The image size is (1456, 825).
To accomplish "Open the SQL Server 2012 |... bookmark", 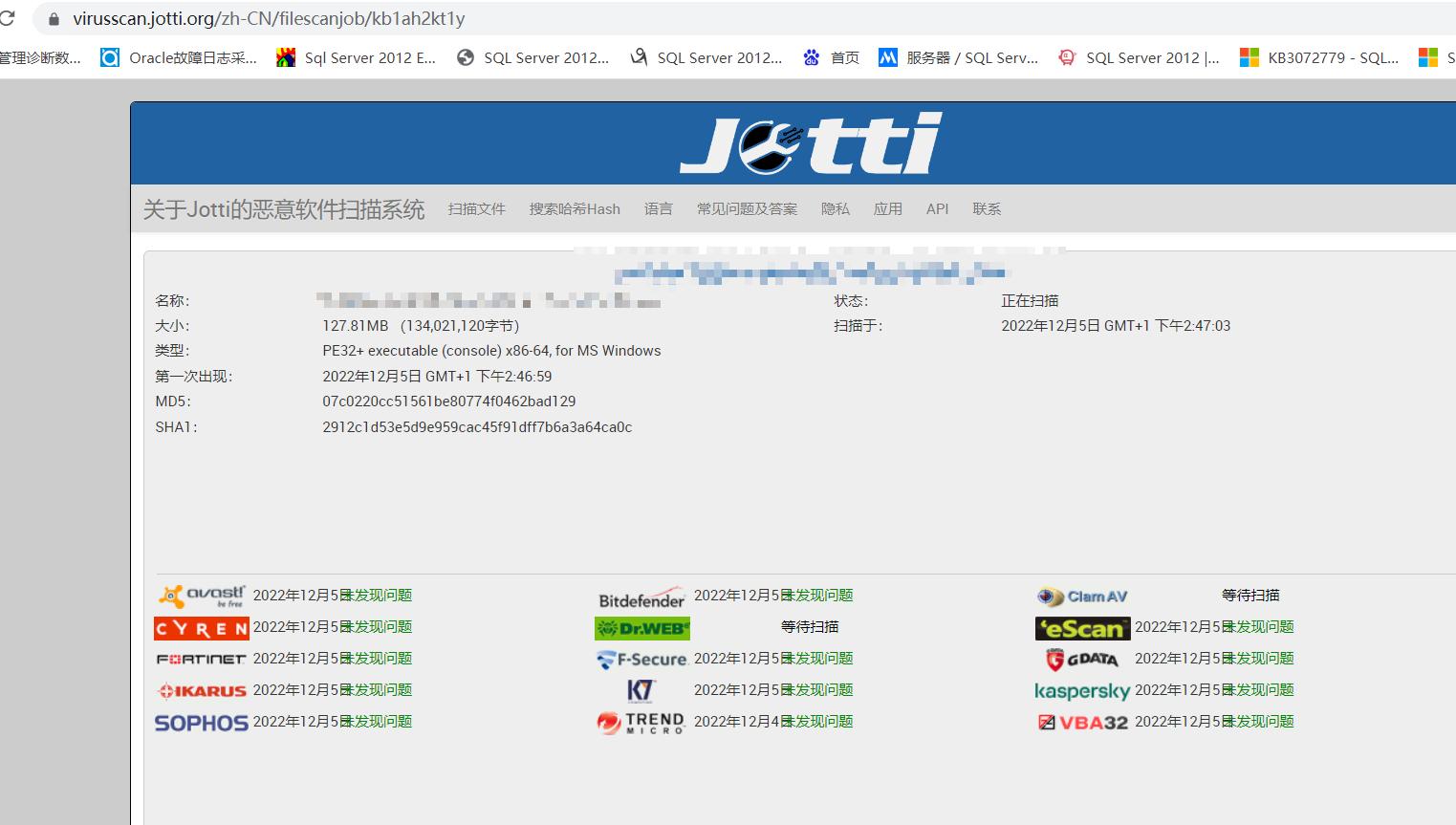I will point(1139,57).
